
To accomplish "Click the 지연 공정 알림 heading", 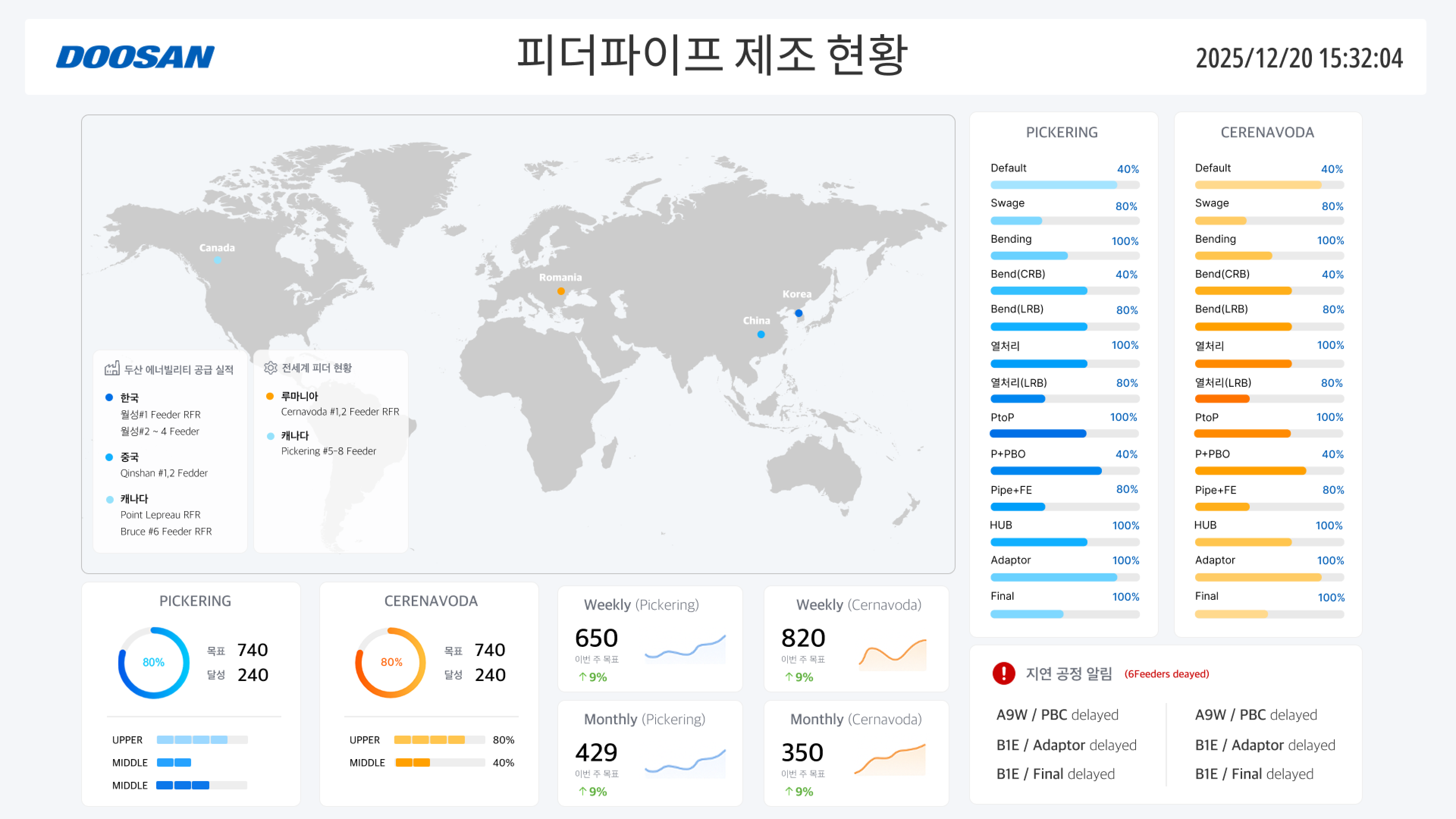I will [1069, 674].
